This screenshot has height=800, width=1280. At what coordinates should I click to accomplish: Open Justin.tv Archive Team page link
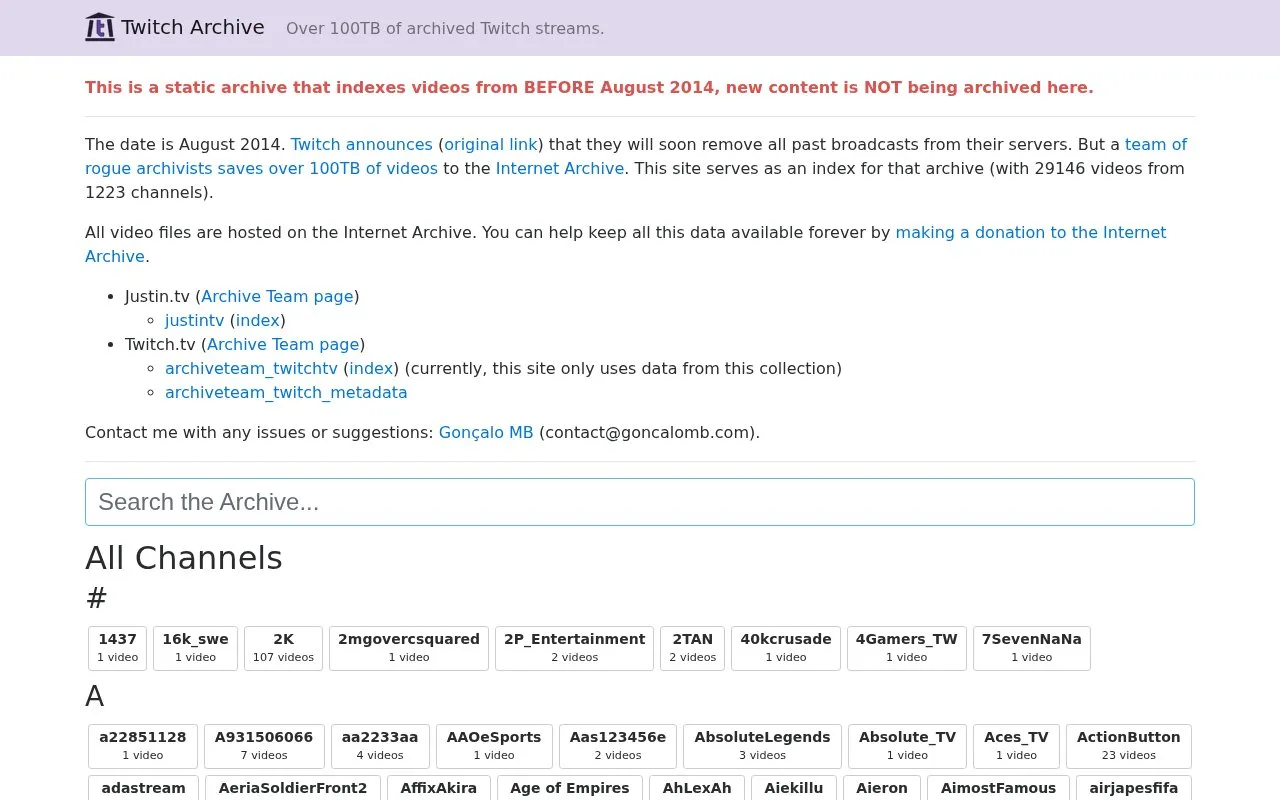coord(277,296)
